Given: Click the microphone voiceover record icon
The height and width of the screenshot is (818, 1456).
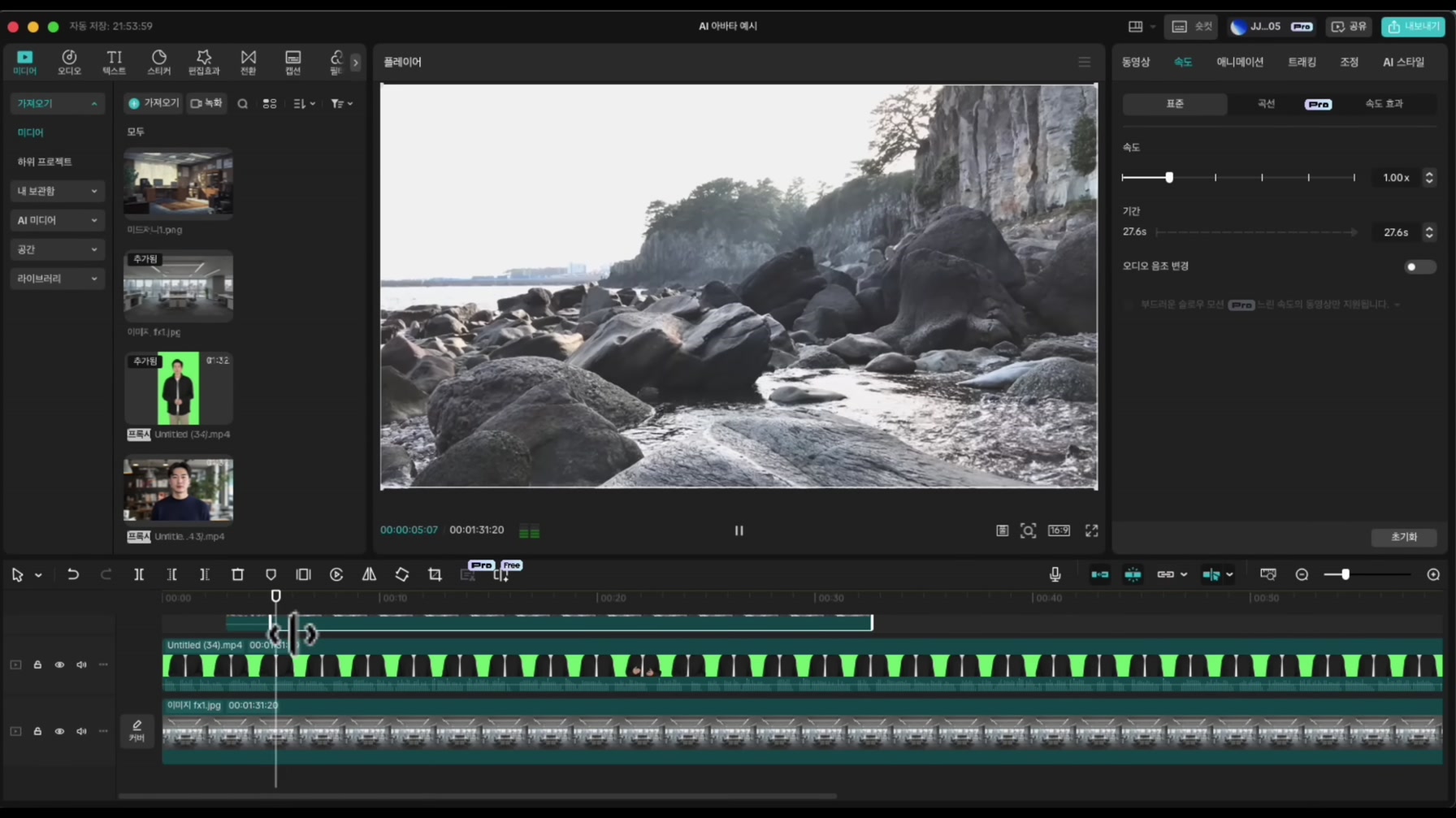Looking at the screenshot, I should click(1055, 574).
